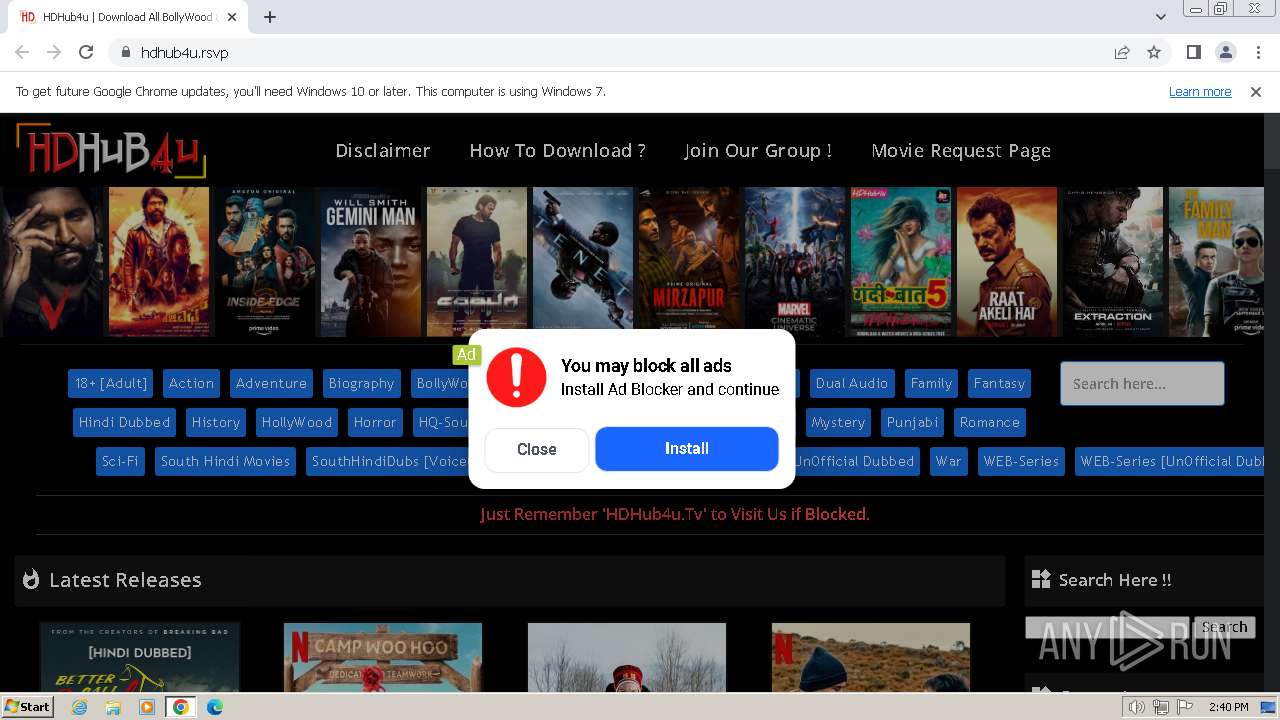This screenshot has width=1280, height=720.
Task: Select the Horror category tag
Action: click(375, 422)
